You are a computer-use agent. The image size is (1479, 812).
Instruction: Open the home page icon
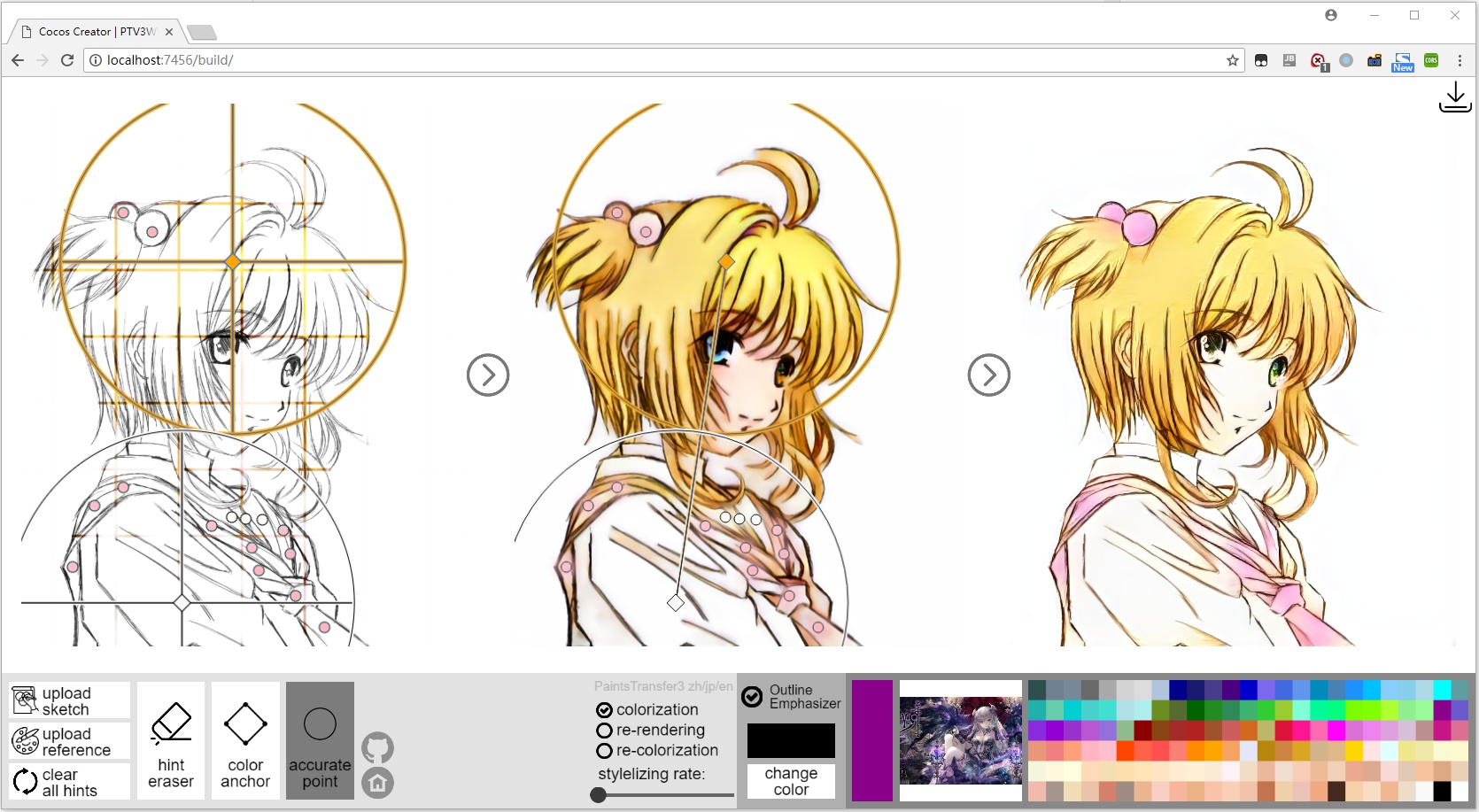(377, 783)
